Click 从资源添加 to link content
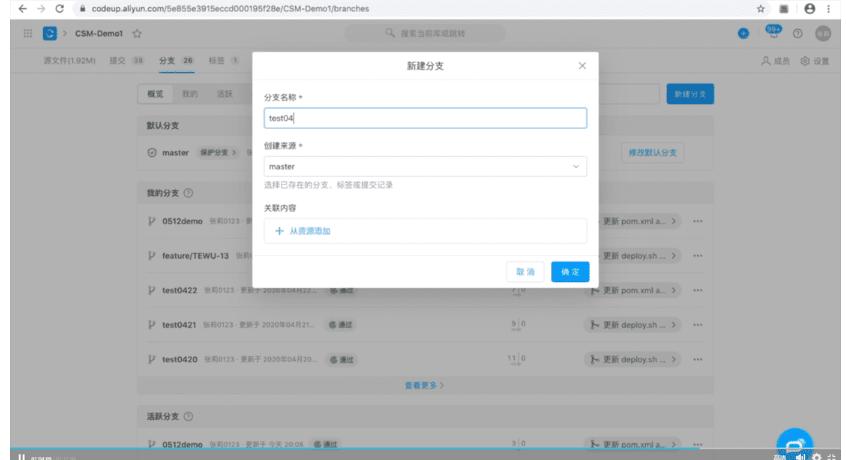The image size is (846, 460). click(303, 231)
